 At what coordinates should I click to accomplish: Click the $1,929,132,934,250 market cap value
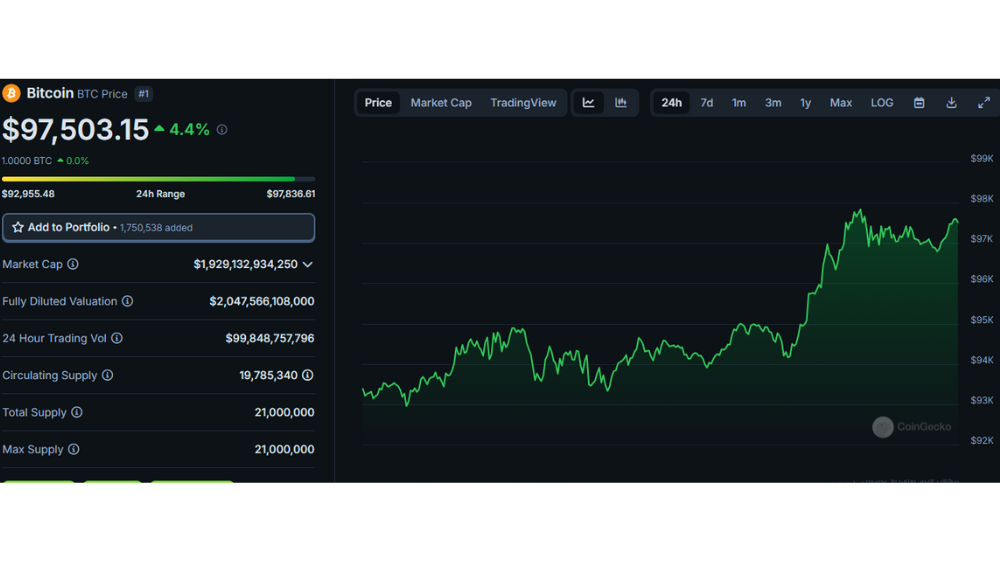[246, 264]
